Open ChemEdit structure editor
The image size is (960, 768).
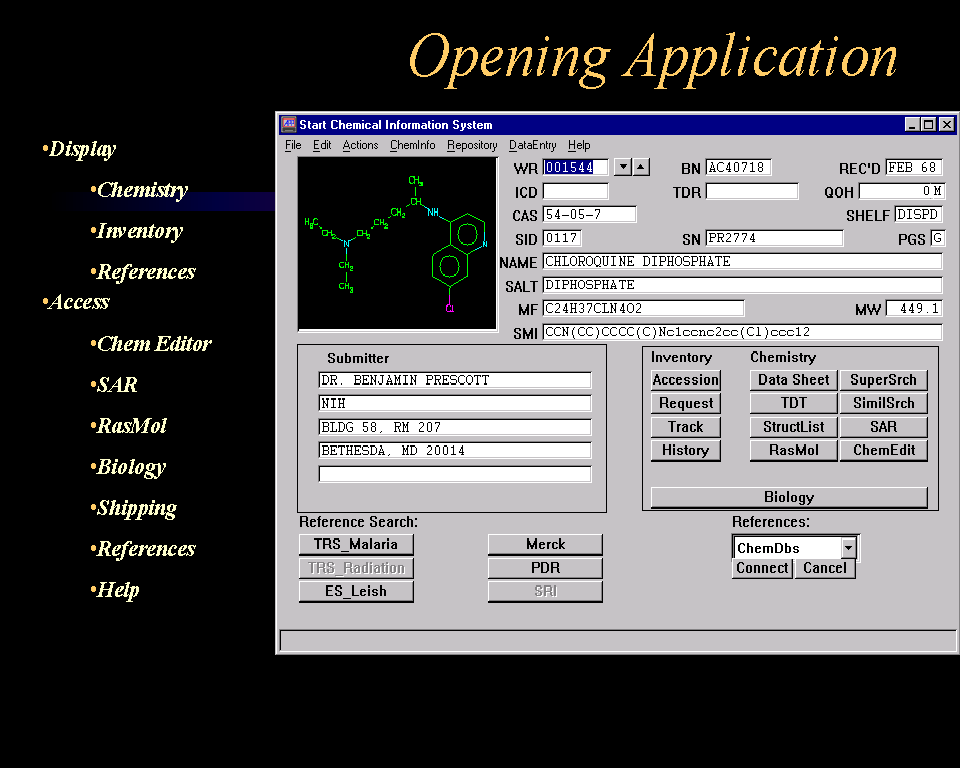pyautogui.click(x=883, y=450)
